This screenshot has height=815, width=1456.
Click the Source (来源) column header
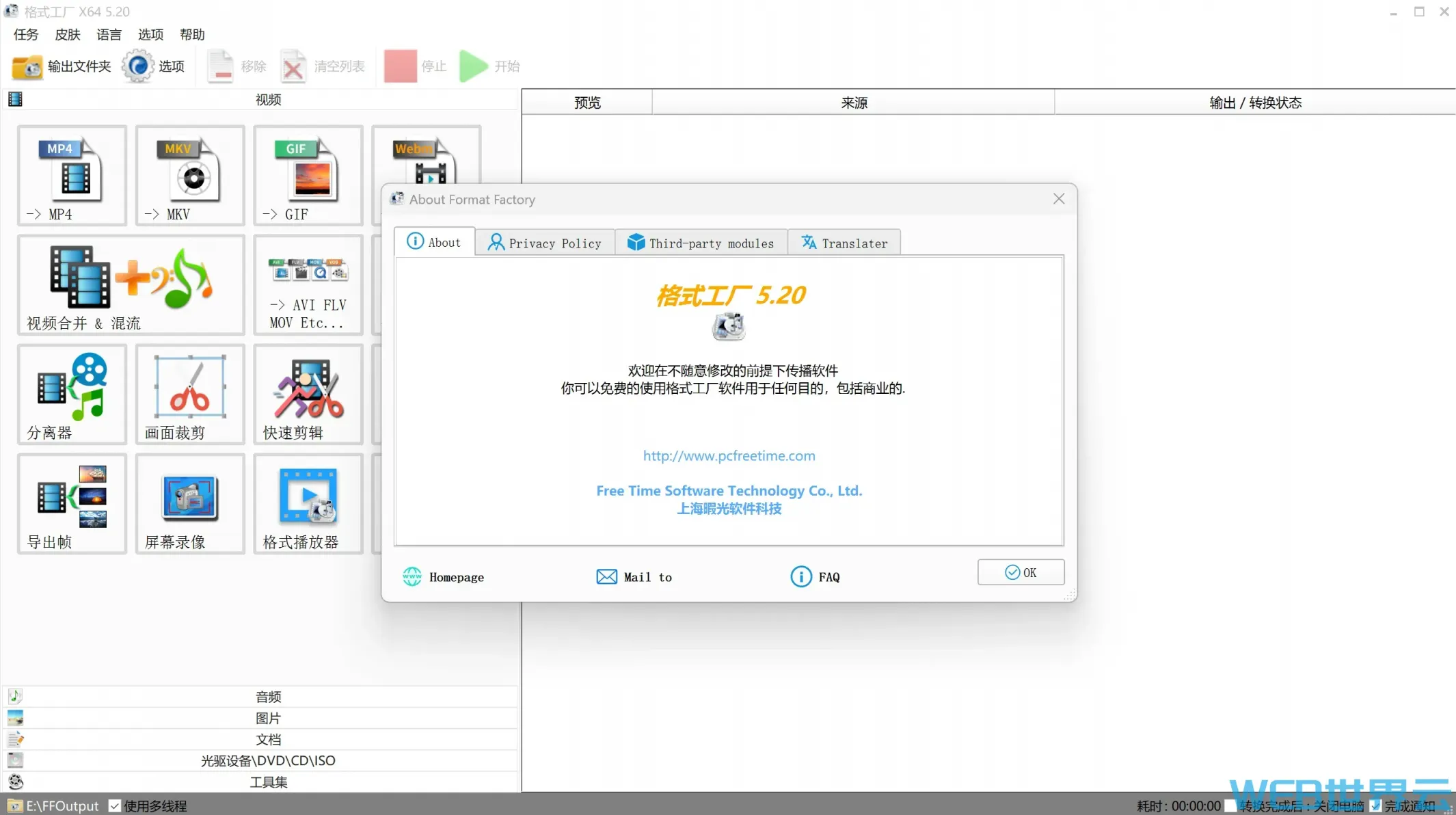(854, 103)
